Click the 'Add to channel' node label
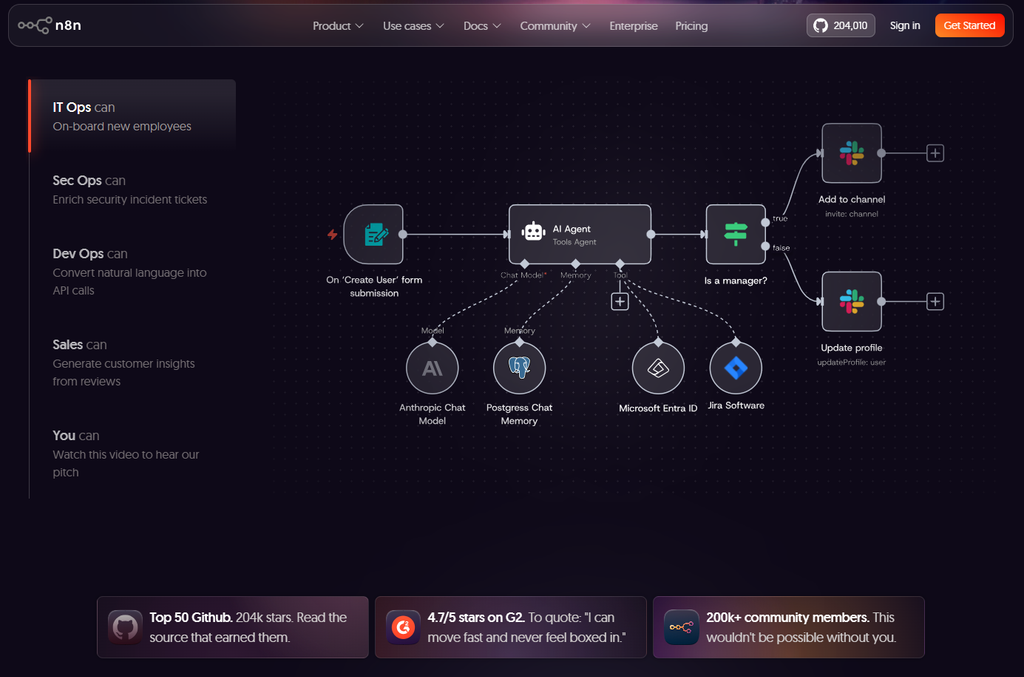This screenshot has height=677, width=1024. pos(852,200)
